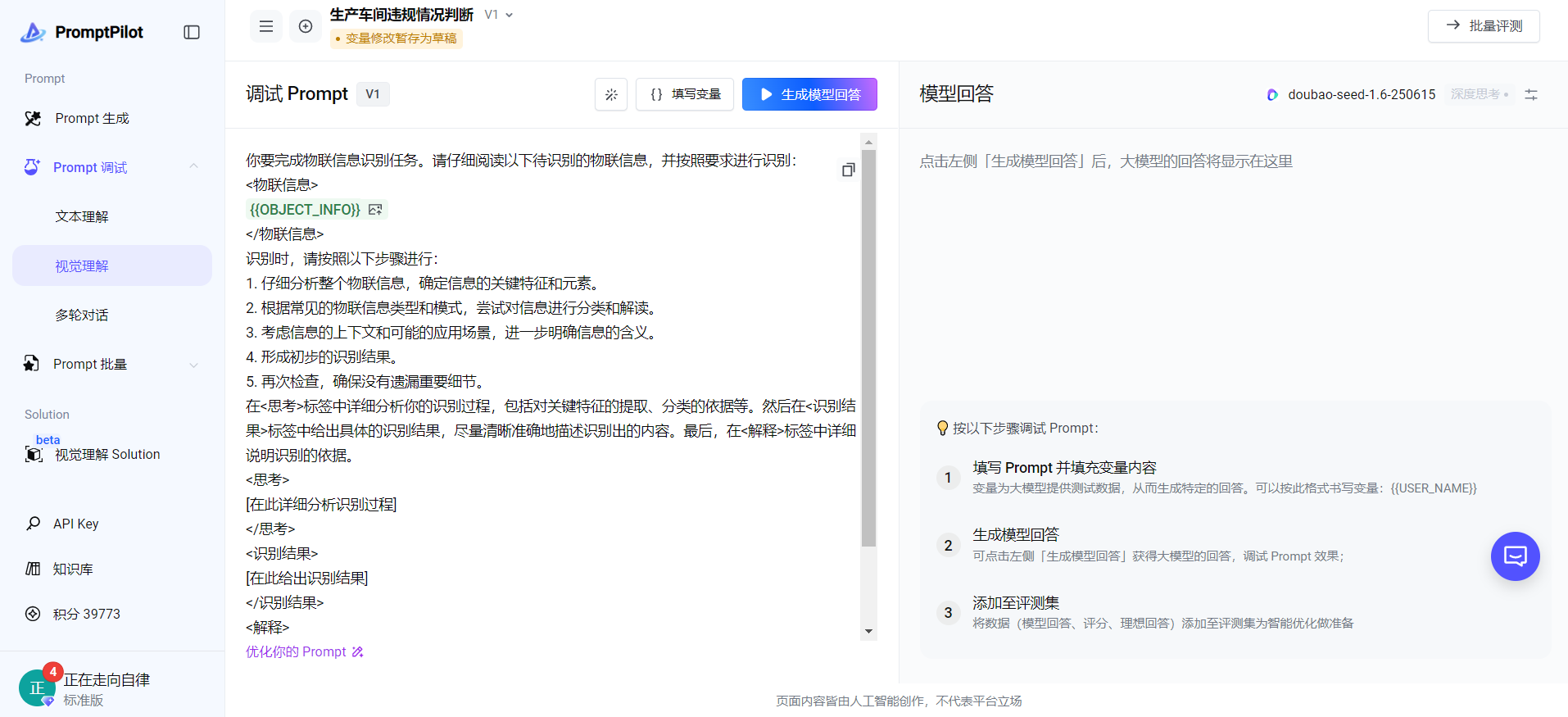Collapse the Prompt 调试 section
This screenshot has width=1568, height=717.
tap(193, 166)
